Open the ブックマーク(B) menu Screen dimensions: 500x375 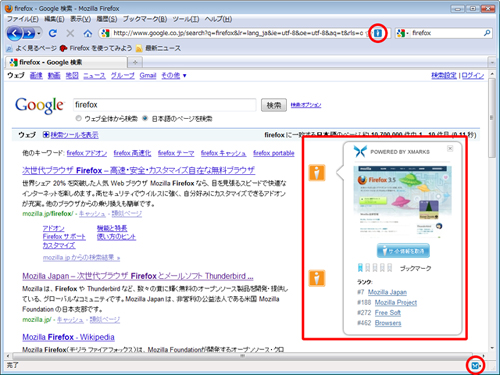(145, 19)
